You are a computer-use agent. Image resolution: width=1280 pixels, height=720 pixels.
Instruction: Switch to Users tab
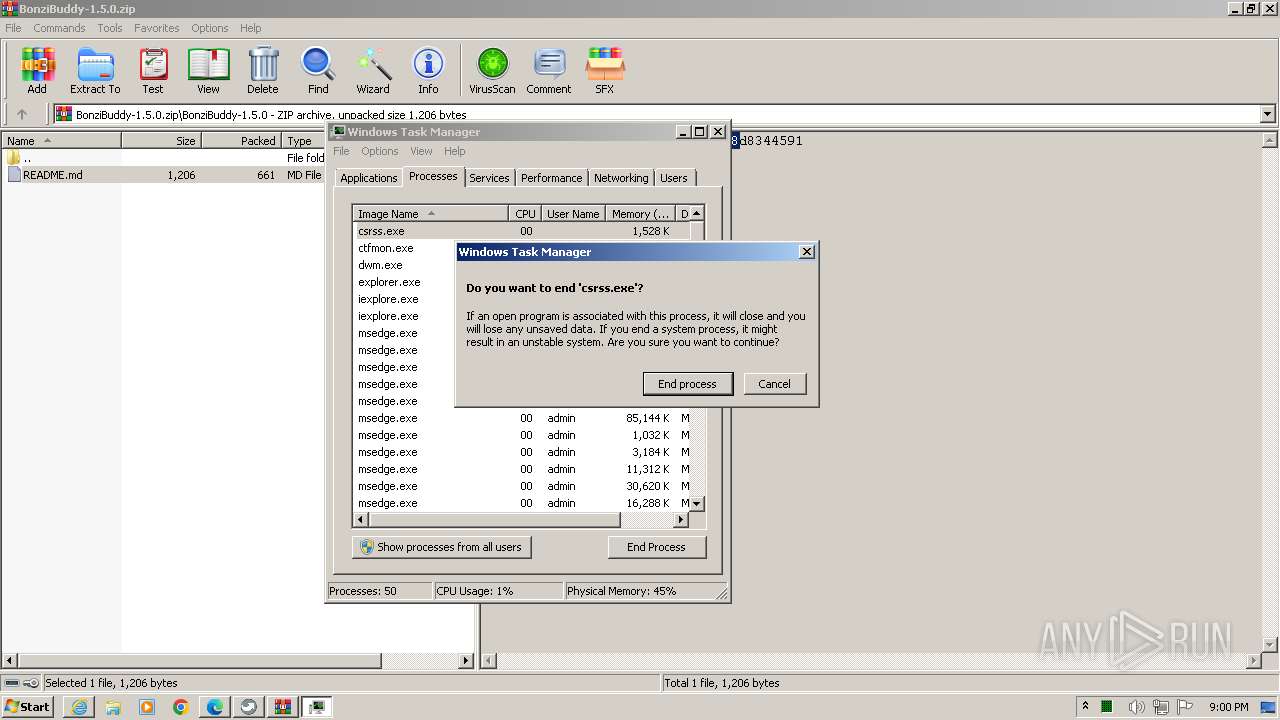pyautogui.click(x=674, y=178)
